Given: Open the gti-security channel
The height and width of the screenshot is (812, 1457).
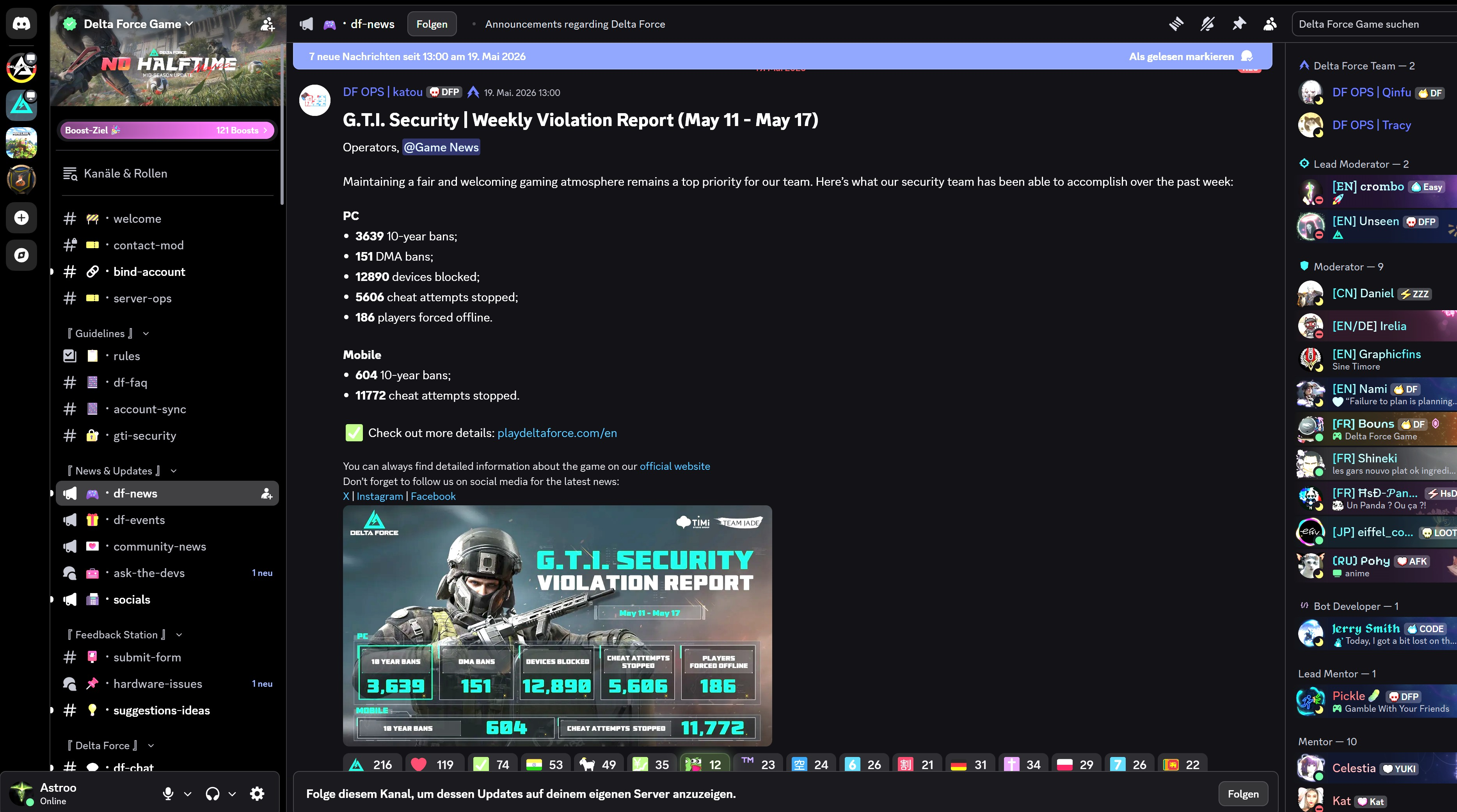Looking at the screenshot, I should (168, 436).
